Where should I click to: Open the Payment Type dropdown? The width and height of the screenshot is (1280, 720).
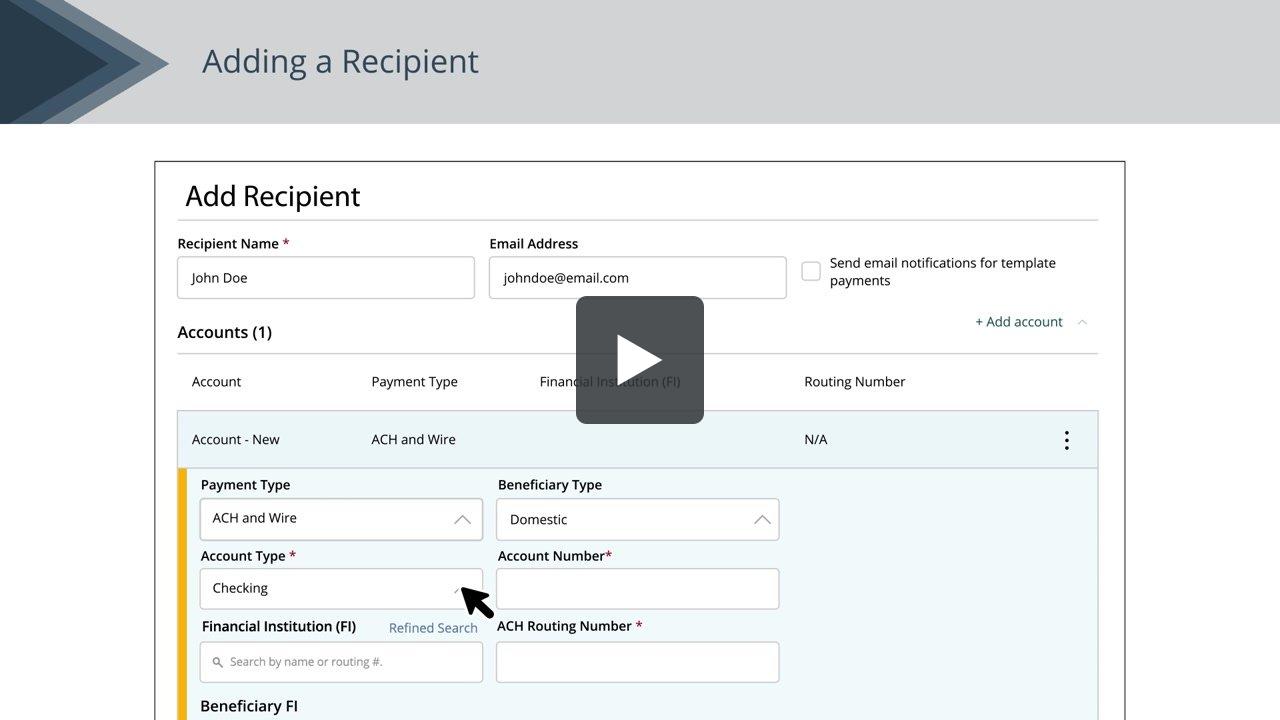[x=341, y=519]
